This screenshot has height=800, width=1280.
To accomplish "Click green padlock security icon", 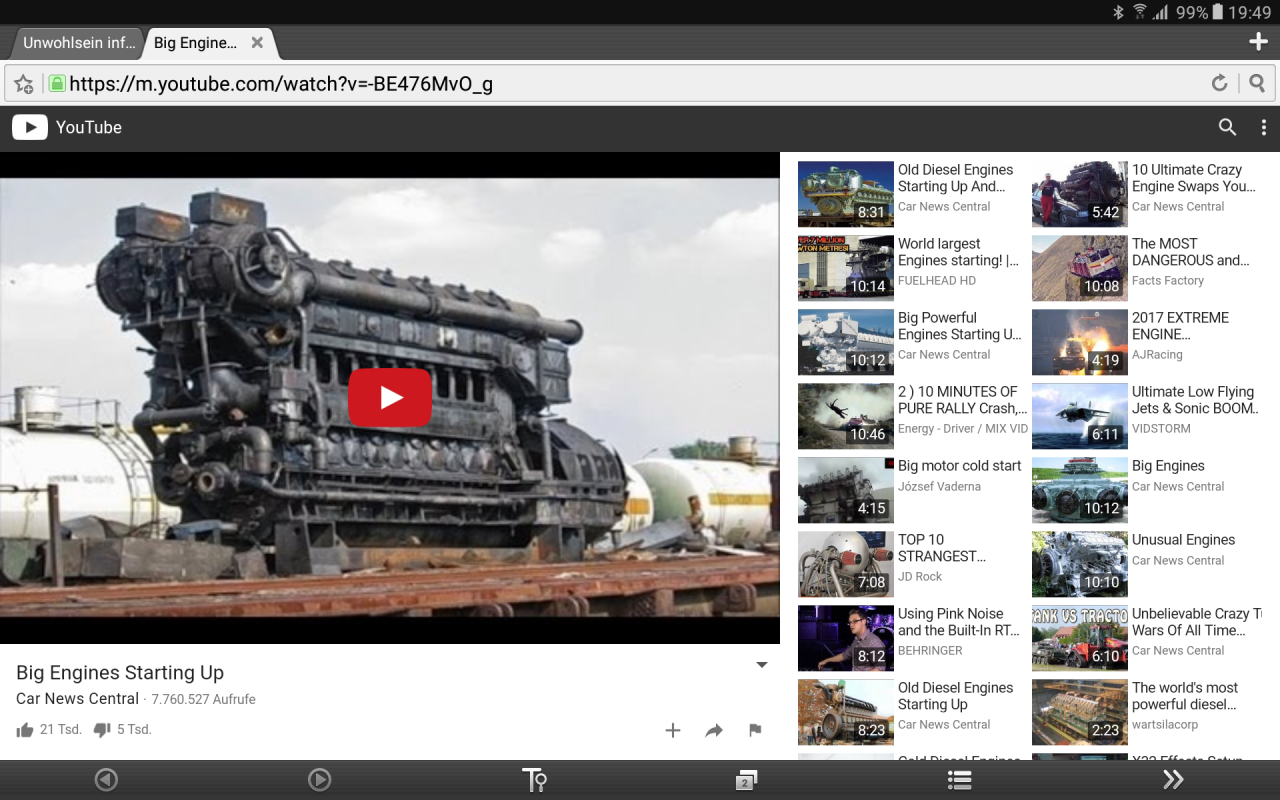I will click(57, 84).
